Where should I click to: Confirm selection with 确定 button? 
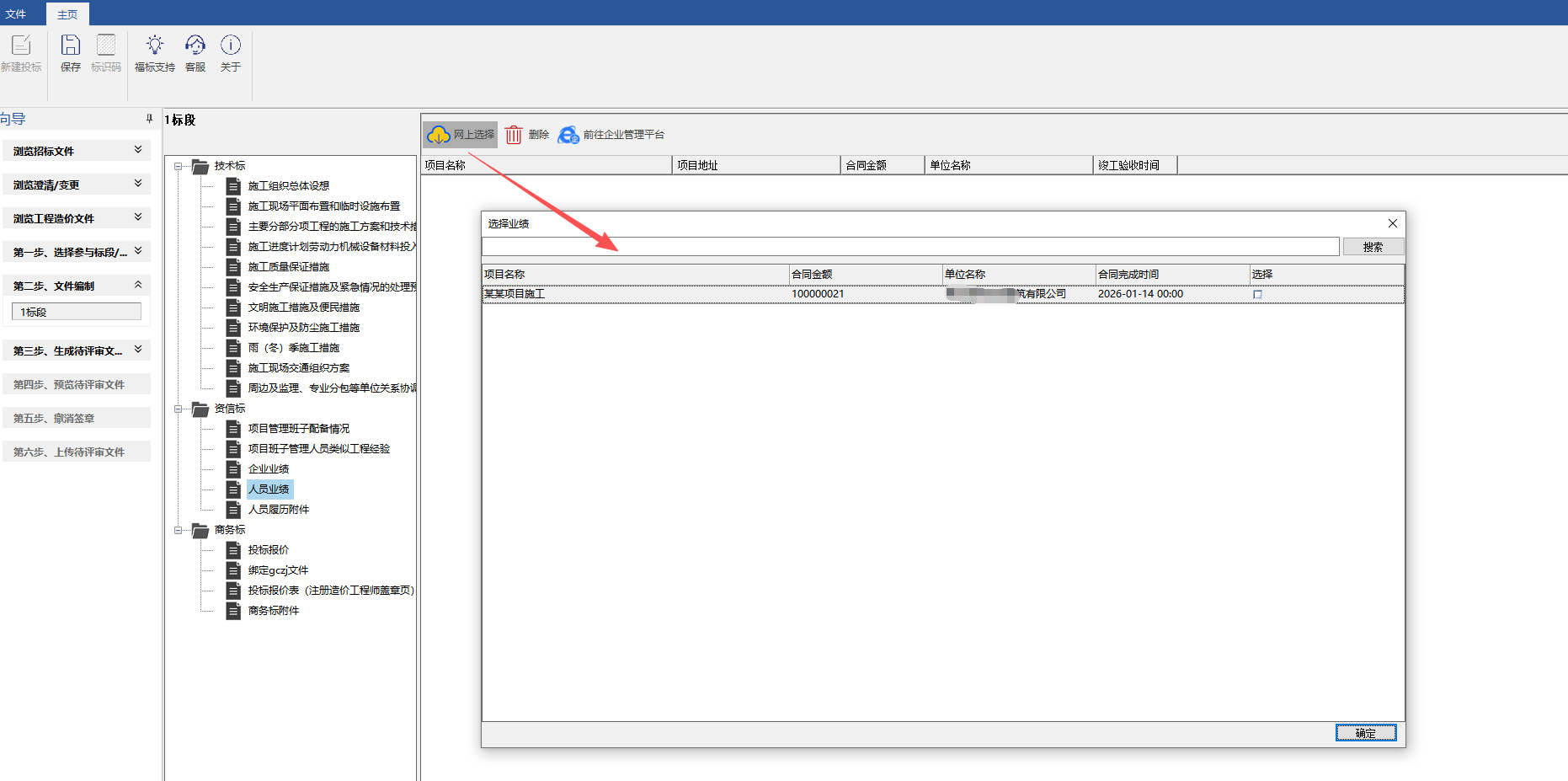tap(1365, 733)
